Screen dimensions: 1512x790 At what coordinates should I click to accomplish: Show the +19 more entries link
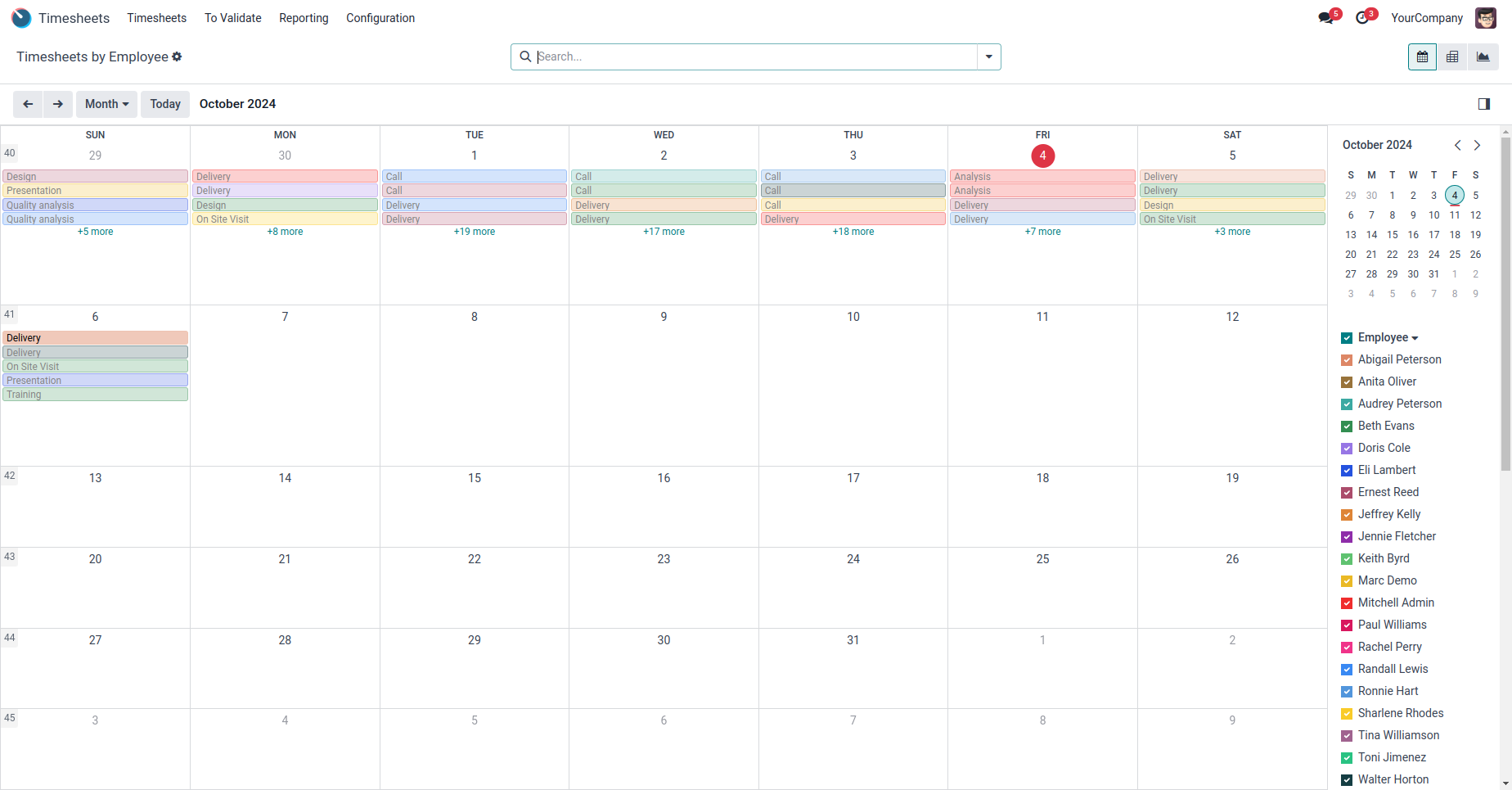pos(475,232)
